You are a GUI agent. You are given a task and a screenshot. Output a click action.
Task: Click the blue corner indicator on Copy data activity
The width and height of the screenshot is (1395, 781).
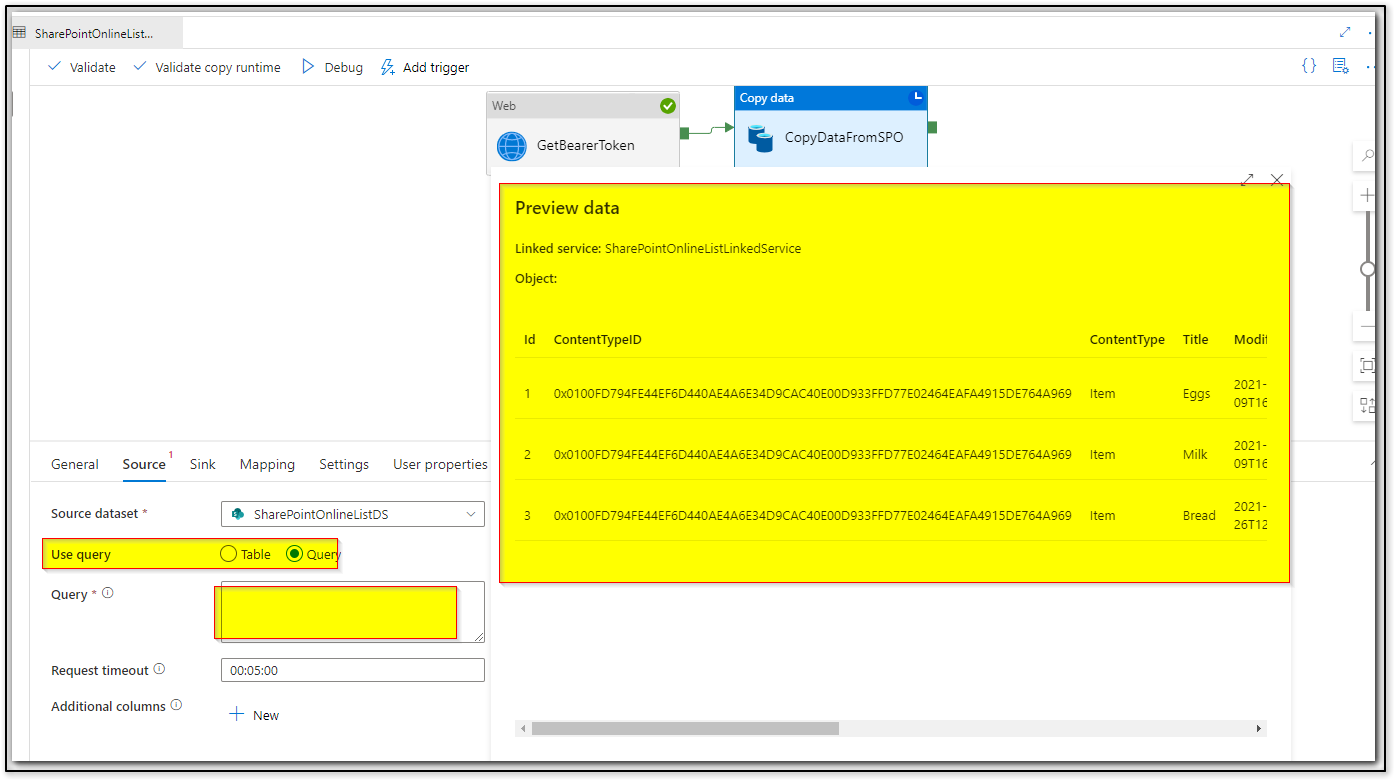click(x=917, y=97)
